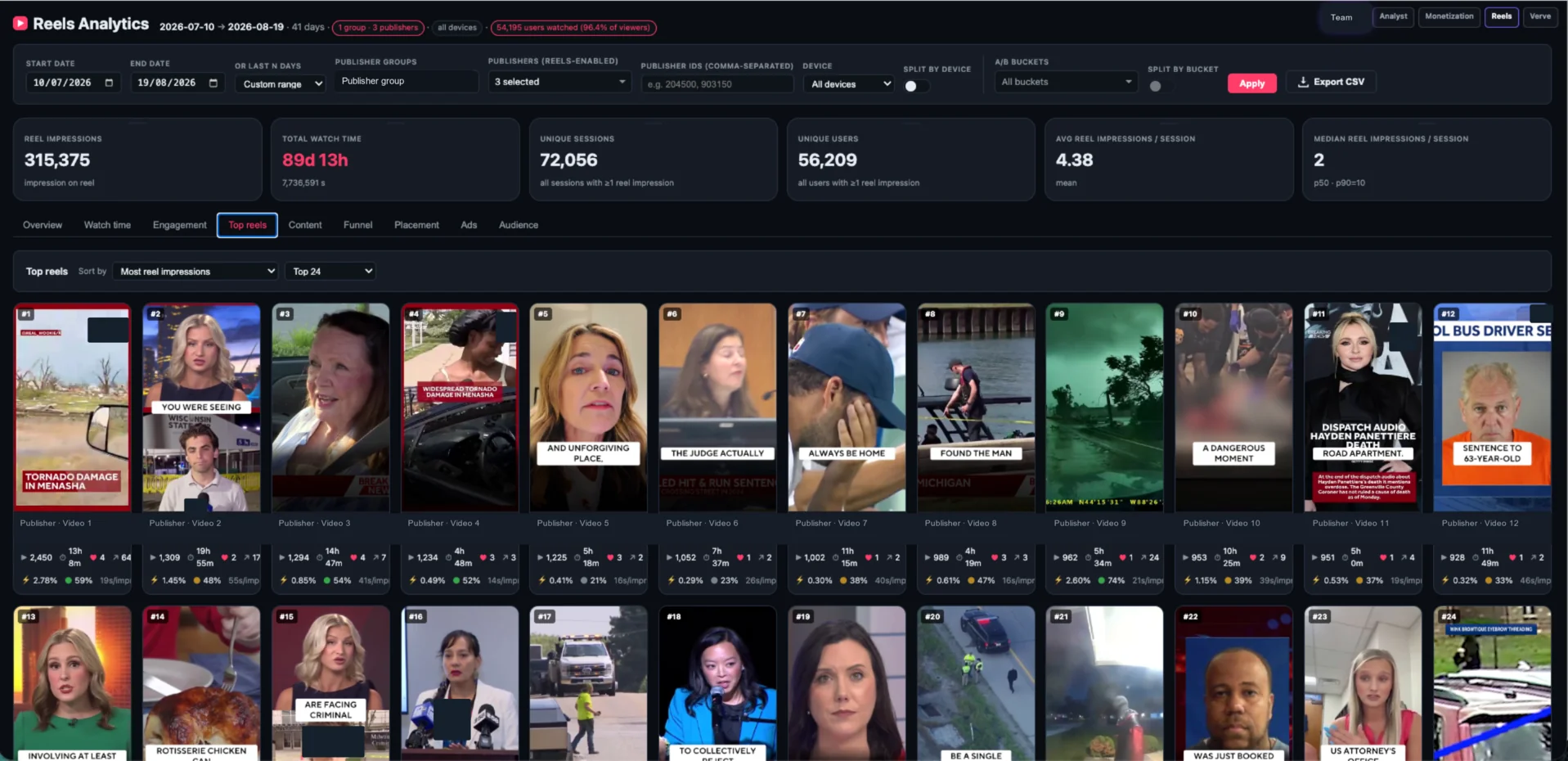Click the lightning rate icon on Video 5

coord(541,580)
